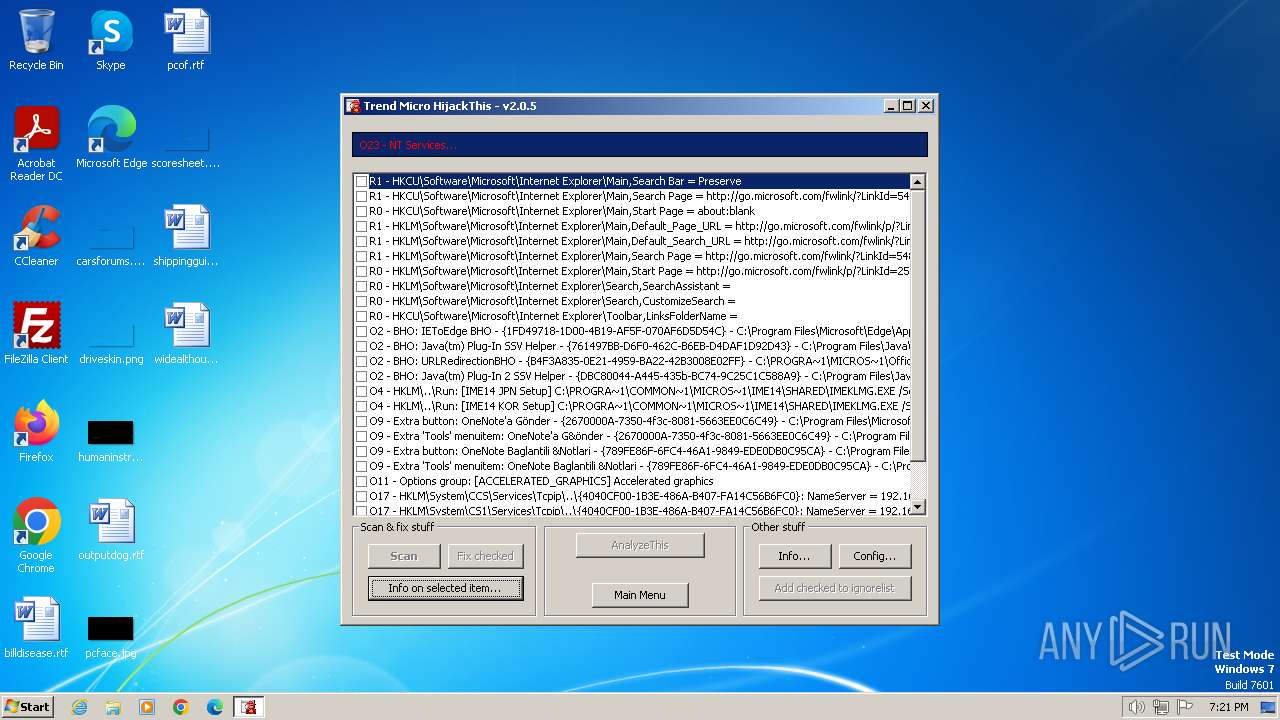
Task: Click the Scan button
Action: point(404,556)
